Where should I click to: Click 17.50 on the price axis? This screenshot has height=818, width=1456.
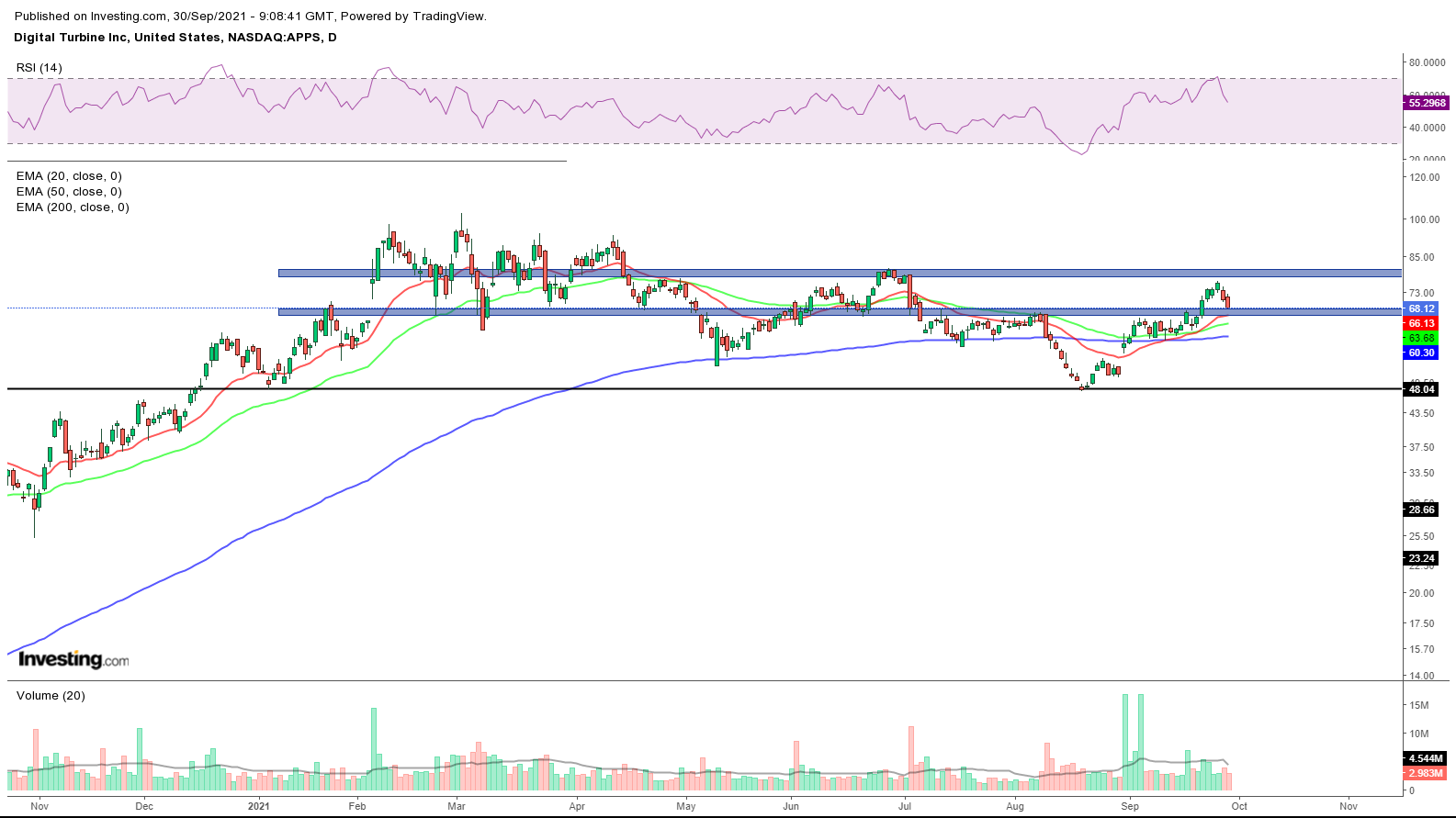pyautogui.click(x=1421, y=623)
